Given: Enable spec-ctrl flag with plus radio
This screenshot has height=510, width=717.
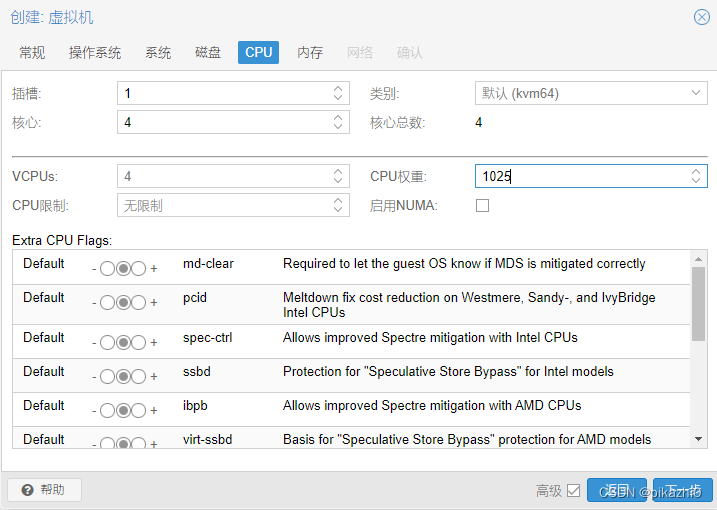Looking at the screenshot, I should tap(139, 343).
